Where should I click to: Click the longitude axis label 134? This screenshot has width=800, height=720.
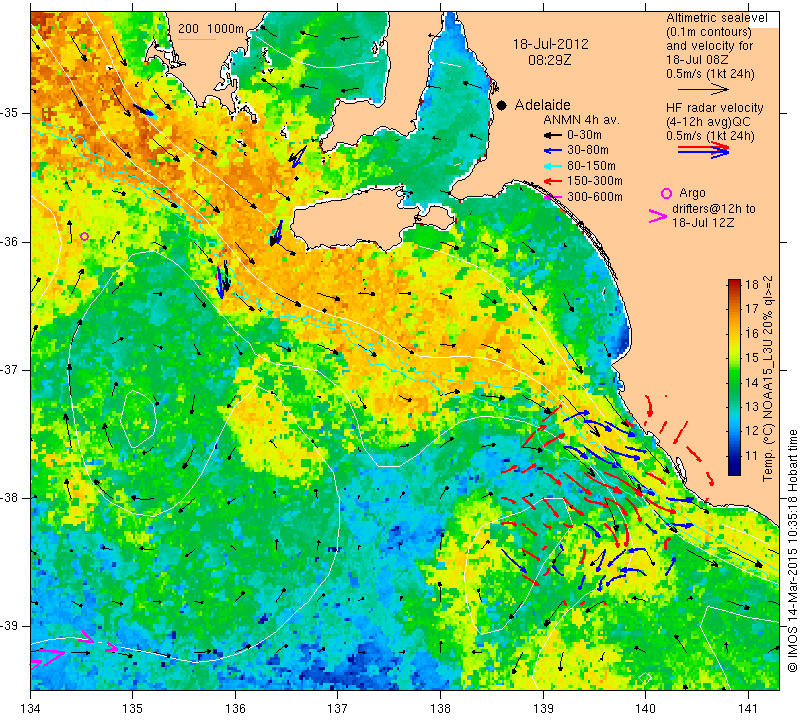[31, 709]
